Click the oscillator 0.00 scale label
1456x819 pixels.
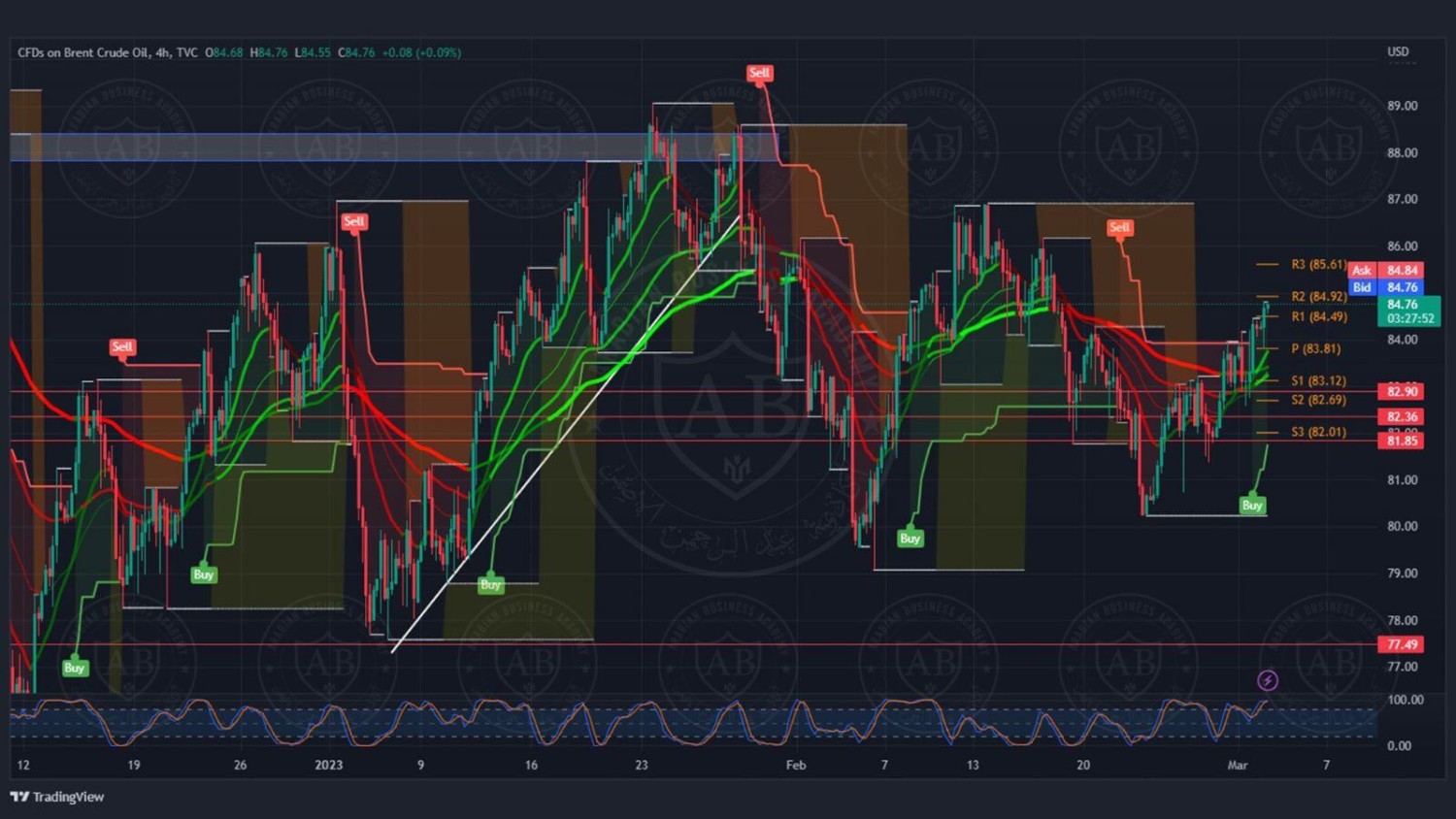(x=1400, y=745)
